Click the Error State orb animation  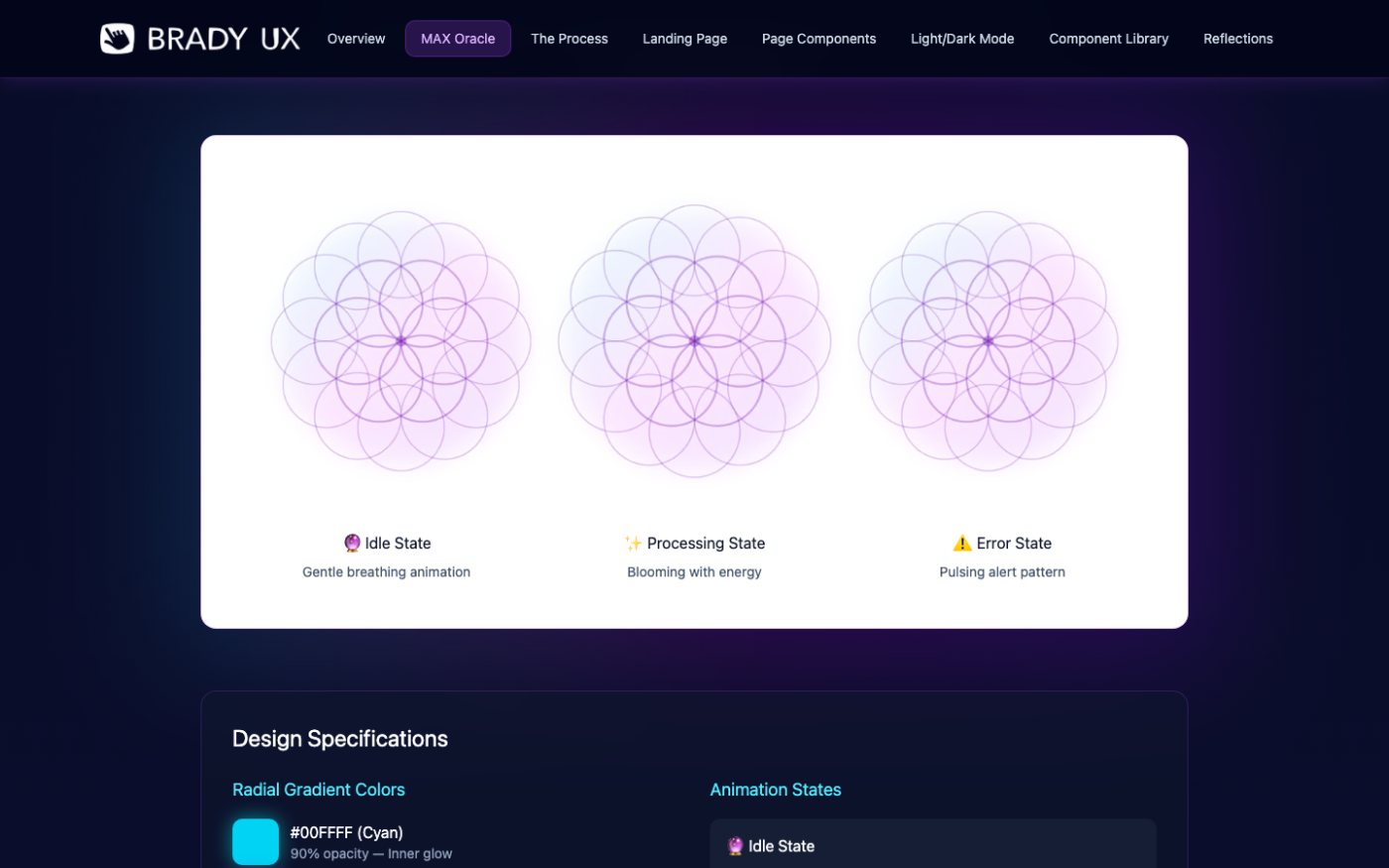click(988, 341)
